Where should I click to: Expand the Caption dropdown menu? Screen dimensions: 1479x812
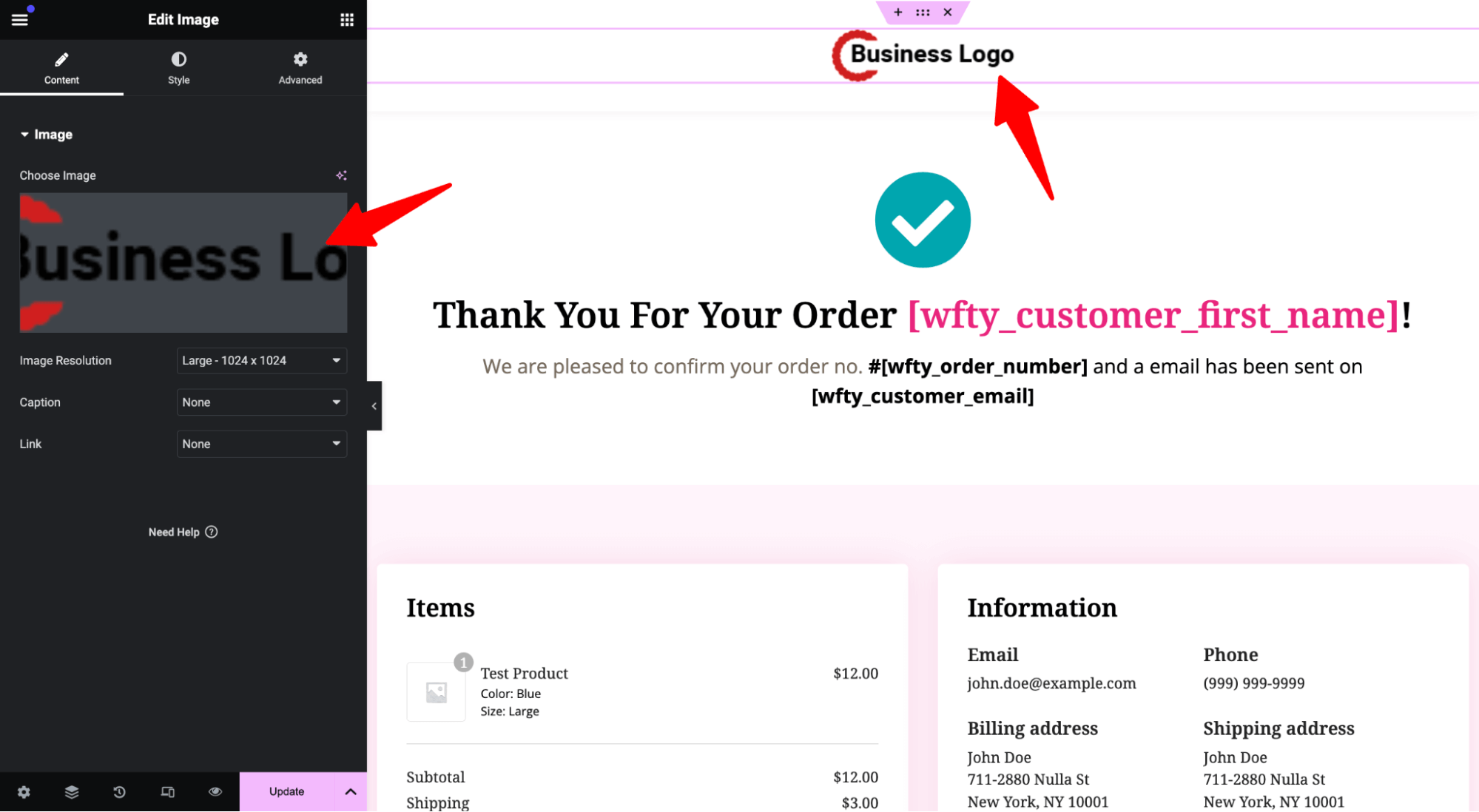pos(260,401)
